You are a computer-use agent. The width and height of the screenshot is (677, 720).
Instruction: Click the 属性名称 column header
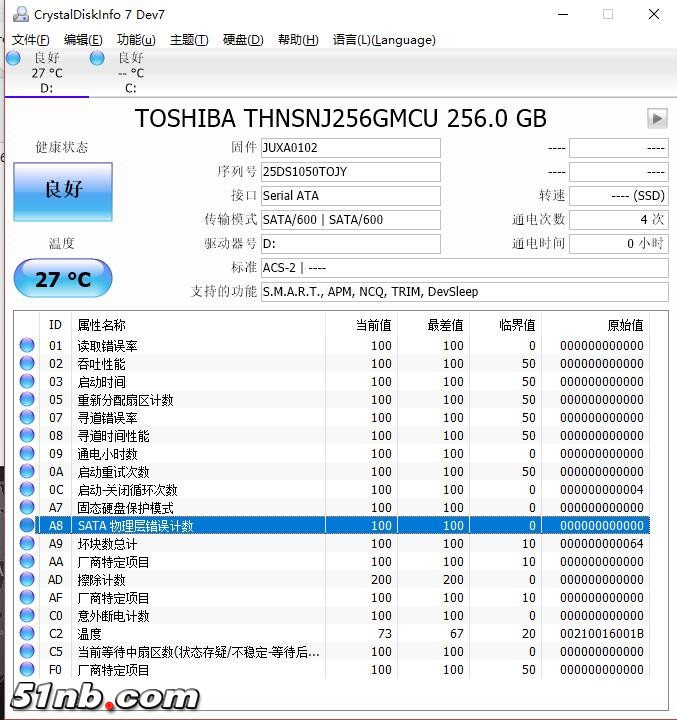[x=102, y=325]
